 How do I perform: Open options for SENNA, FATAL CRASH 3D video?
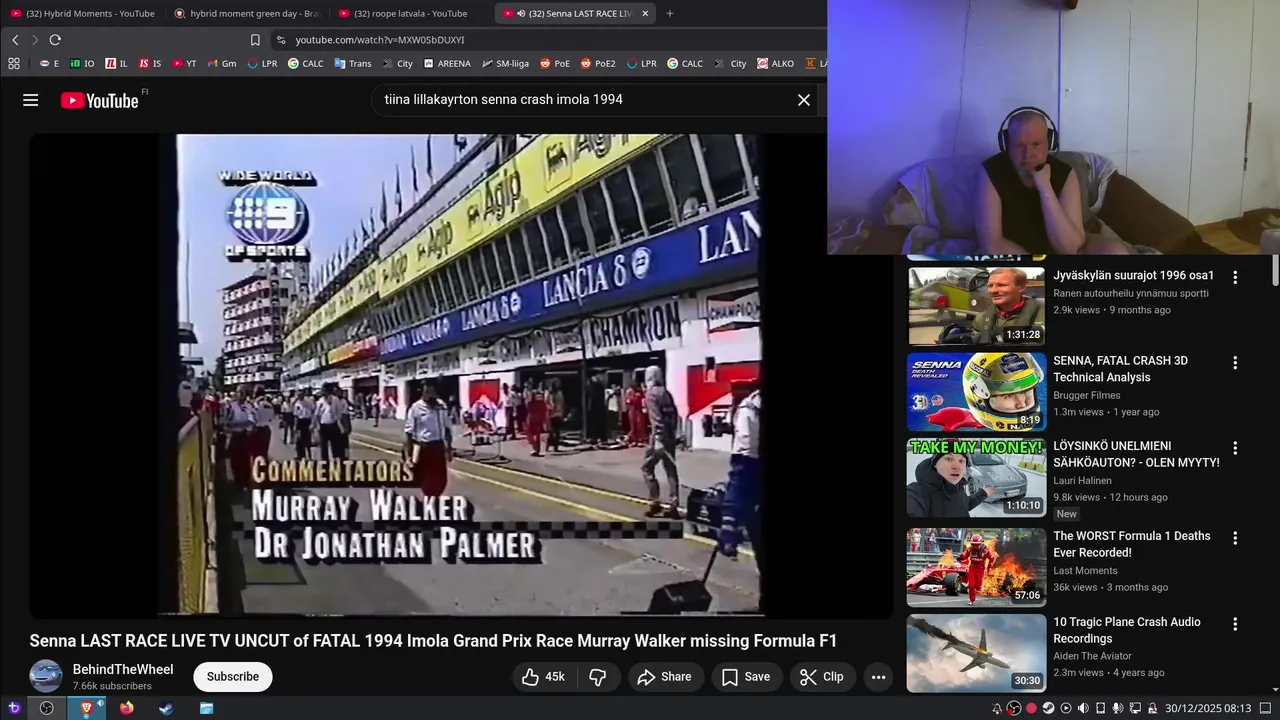click(1235, 363)
